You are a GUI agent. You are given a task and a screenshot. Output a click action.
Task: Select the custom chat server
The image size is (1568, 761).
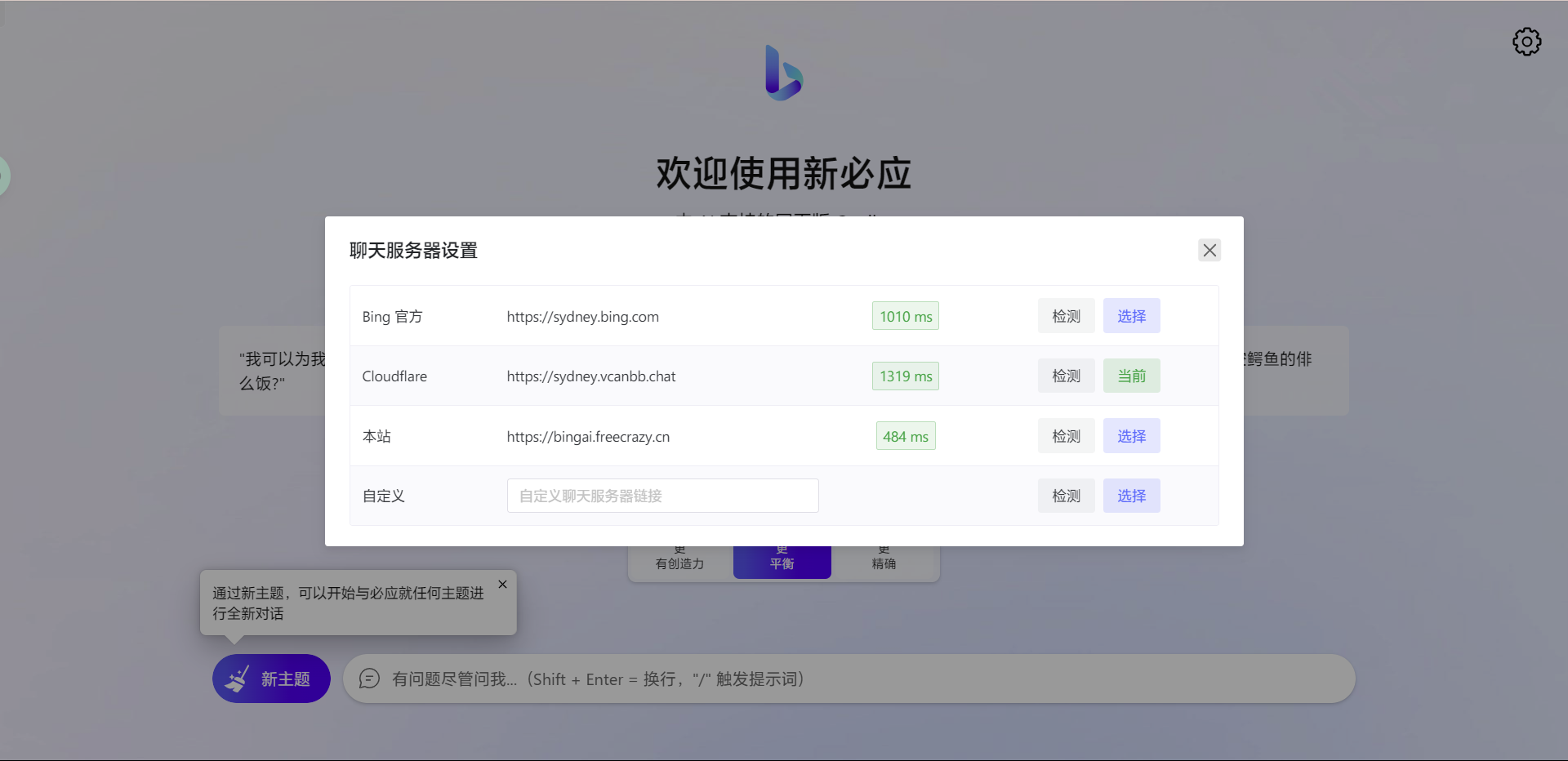(1131, 496)
